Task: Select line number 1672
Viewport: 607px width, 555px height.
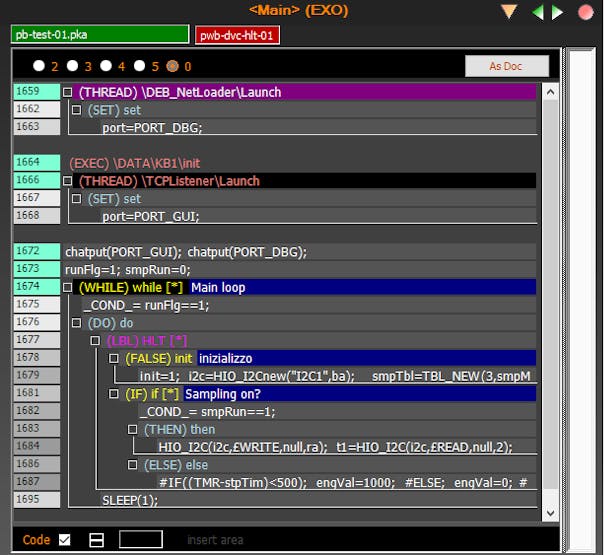Action: point(37,251)
